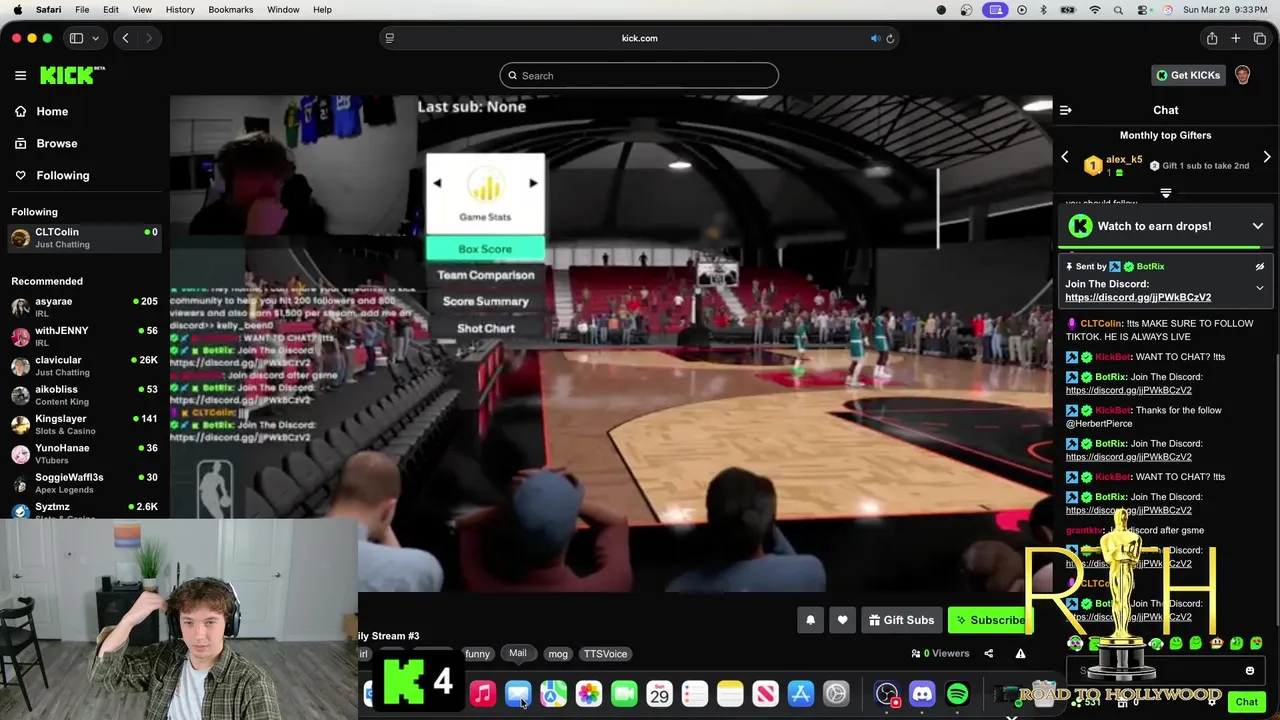Subscribe to the channel
This screenshot has height=720, width=1280.
pyautogui.click(x=988, y=620)
